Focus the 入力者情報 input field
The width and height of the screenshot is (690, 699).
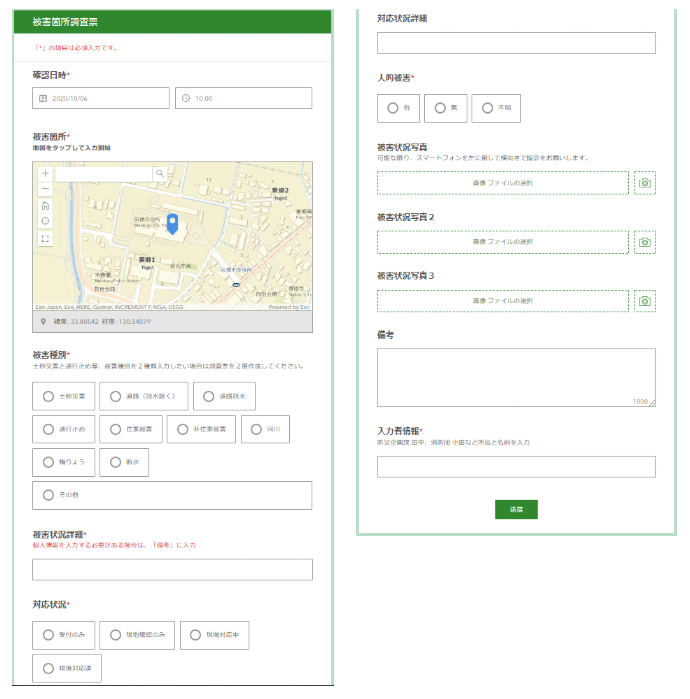coord(515,467)
